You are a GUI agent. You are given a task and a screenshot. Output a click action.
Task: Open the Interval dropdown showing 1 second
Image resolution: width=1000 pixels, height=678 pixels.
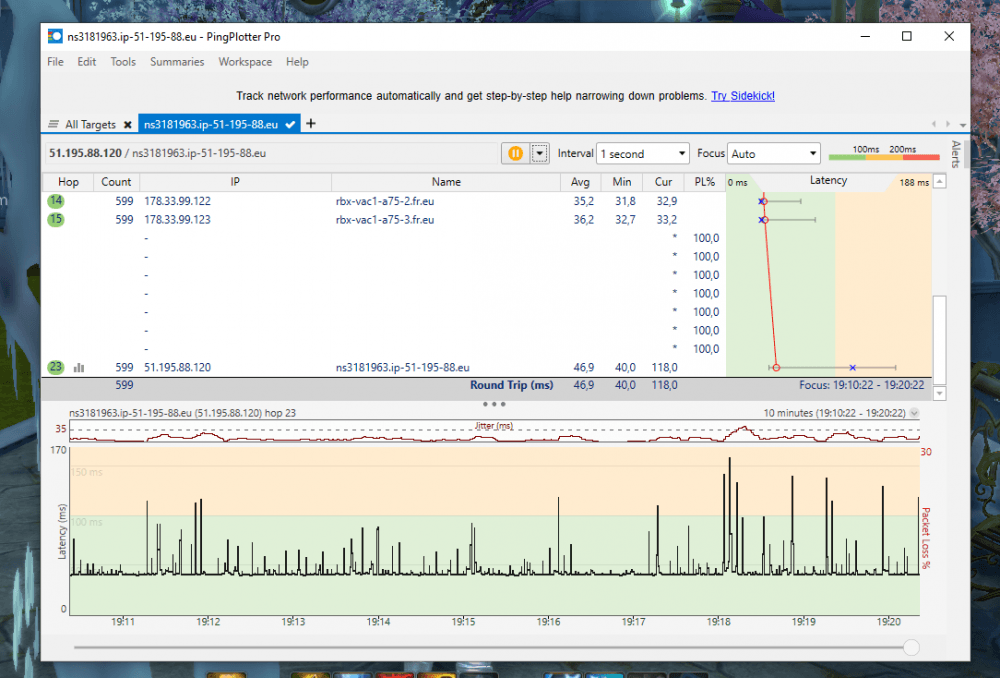(x=642, y=154)
